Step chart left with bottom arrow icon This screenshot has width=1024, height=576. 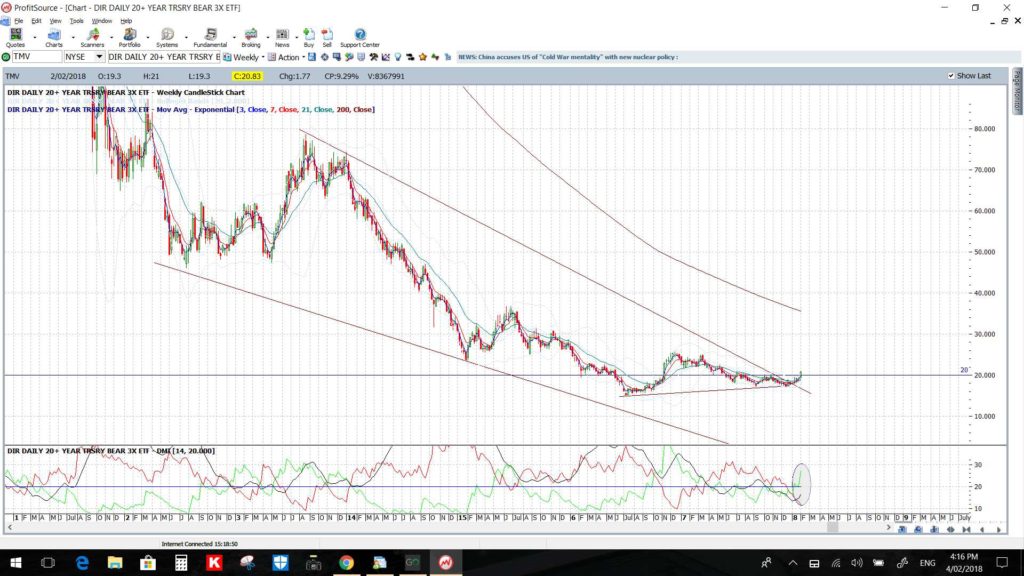[983, 530]
